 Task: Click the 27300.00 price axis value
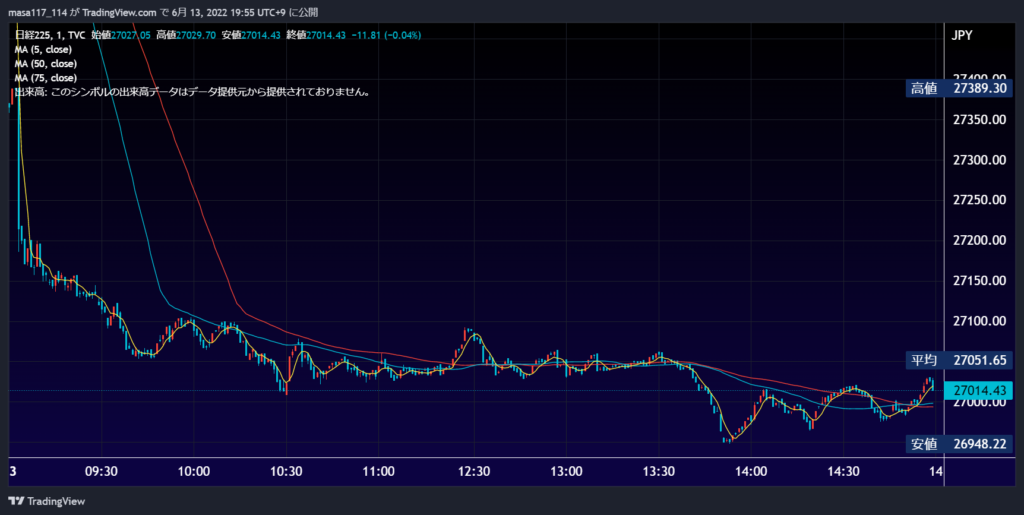pos(980,160)
